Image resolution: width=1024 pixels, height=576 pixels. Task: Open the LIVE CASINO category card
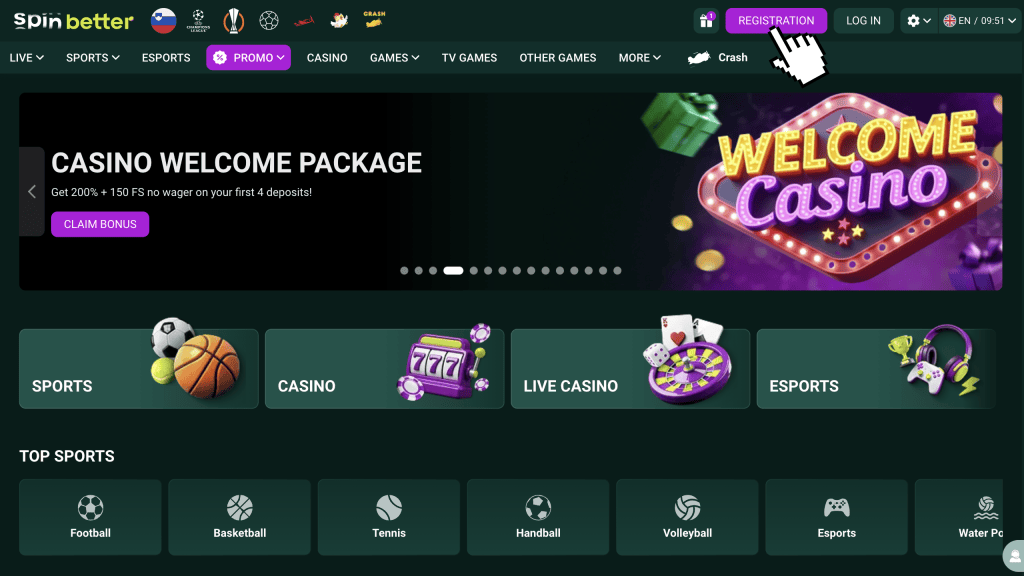point(630,369)
